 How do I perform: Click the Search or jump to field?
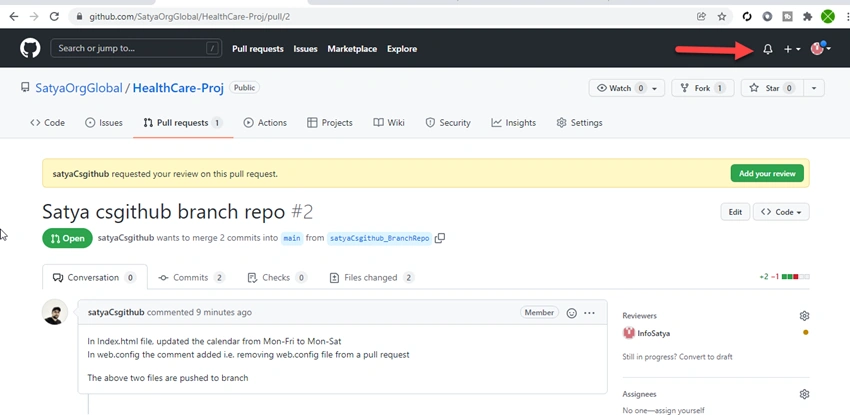click(136, 48)
